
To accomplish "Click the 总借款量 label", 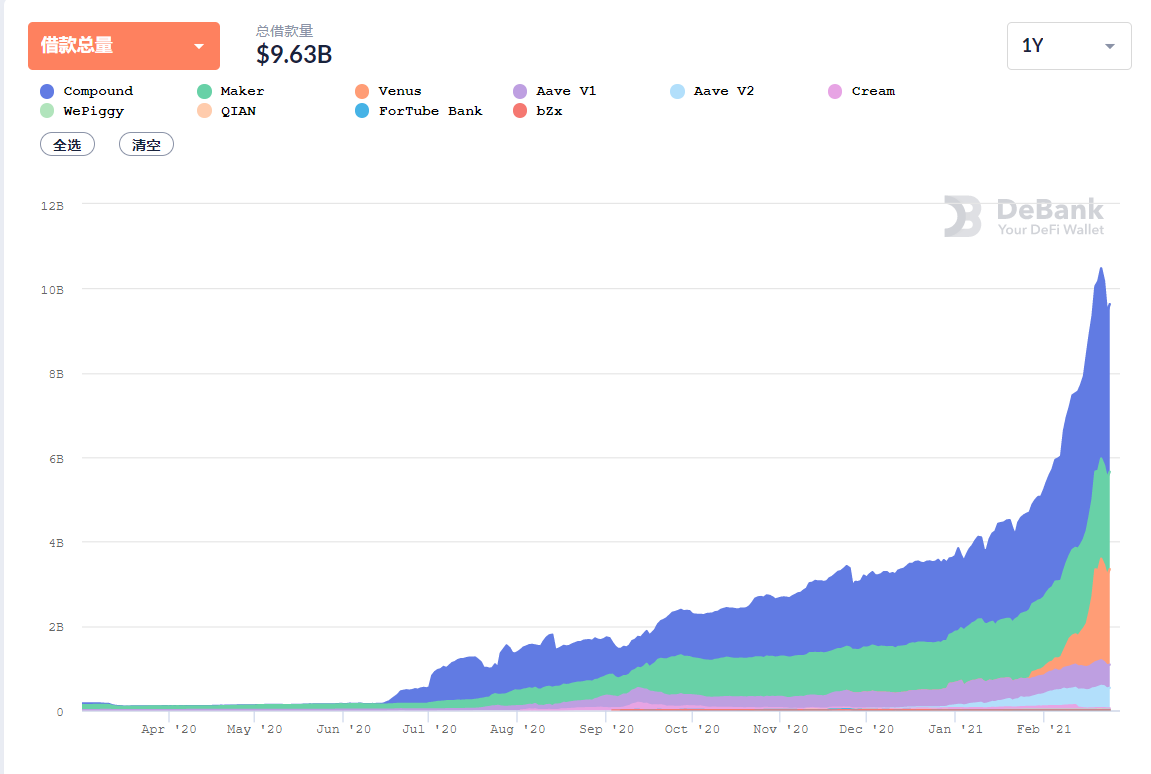I will tap(284, 31).
